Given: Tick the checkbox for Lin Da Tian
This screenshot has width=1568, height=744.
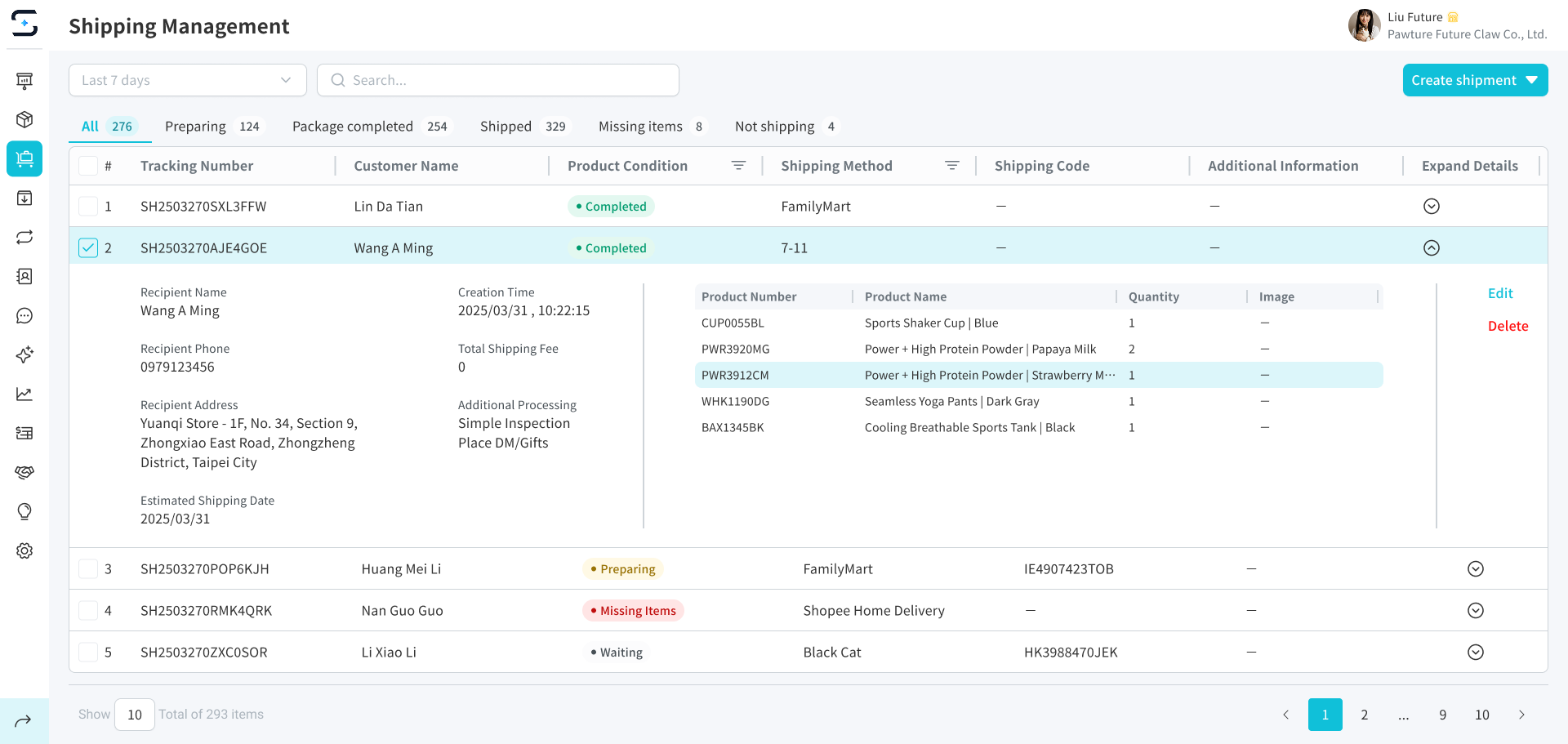Looking at the screenshot, I should (x=88, y=207).
